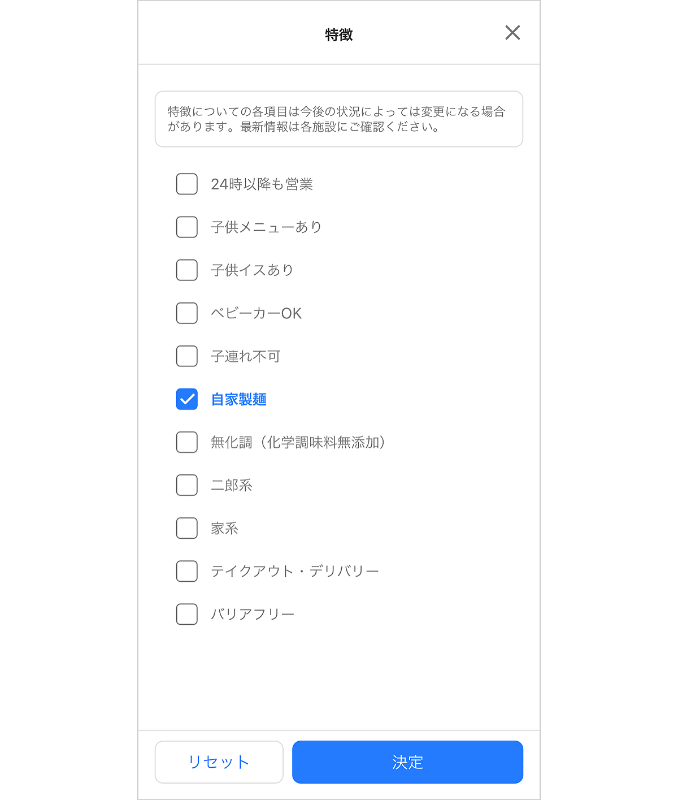The image size is (678, 800).
Task: Check the 24時以降も営業 checkbox
Action: [186, 184]
